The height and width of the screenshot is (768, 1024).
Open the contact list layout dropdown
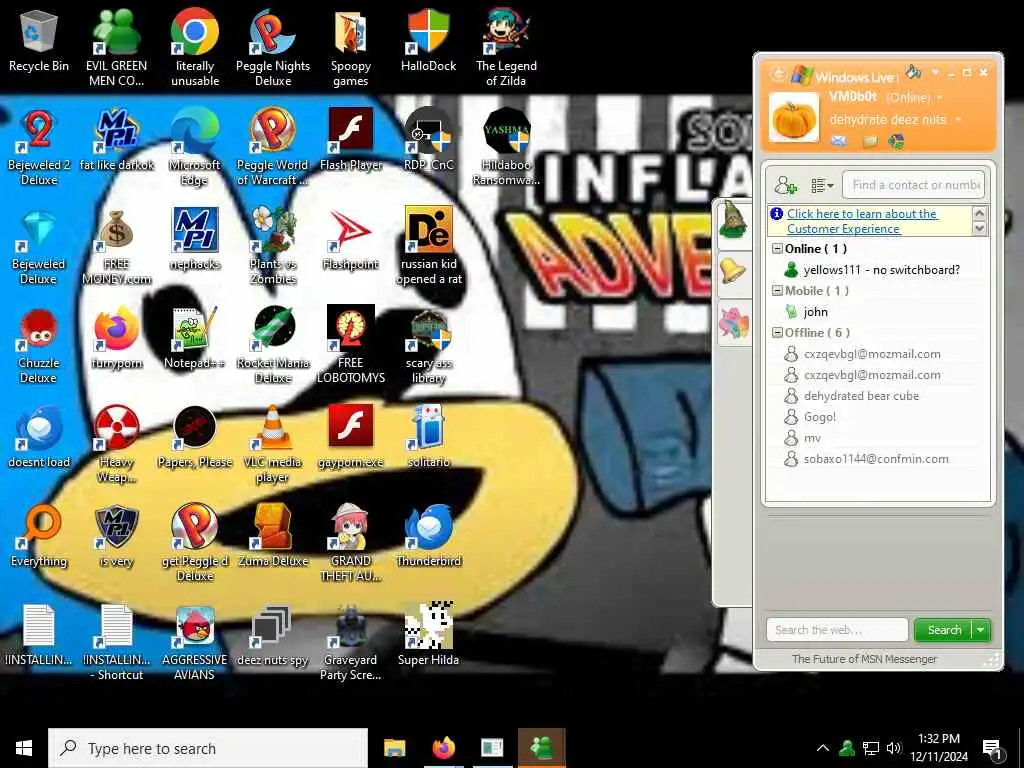point(822,185)
